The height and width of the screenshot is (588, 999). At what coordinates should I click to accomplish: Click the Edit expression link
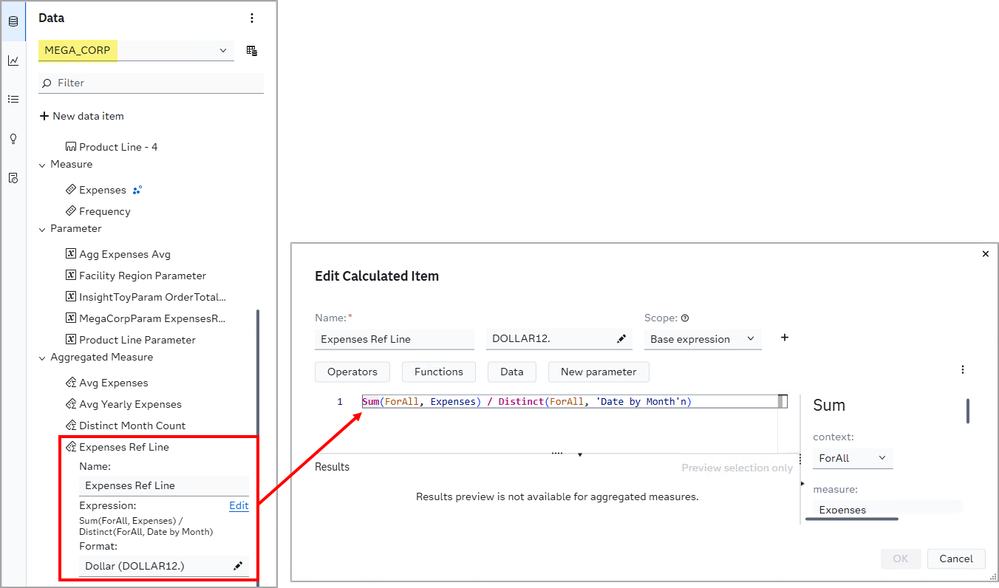coord(239,506)
